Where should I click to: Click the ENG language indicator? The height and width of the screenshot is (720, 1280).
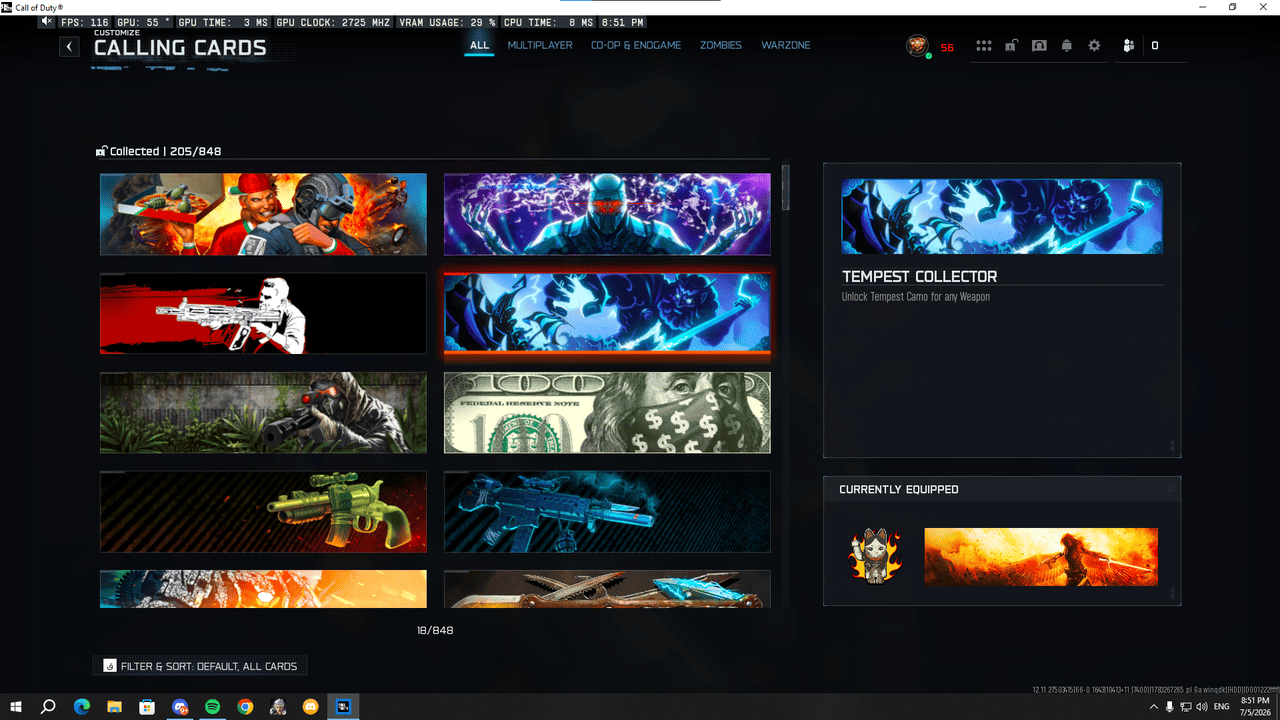tap(1222, 707)
